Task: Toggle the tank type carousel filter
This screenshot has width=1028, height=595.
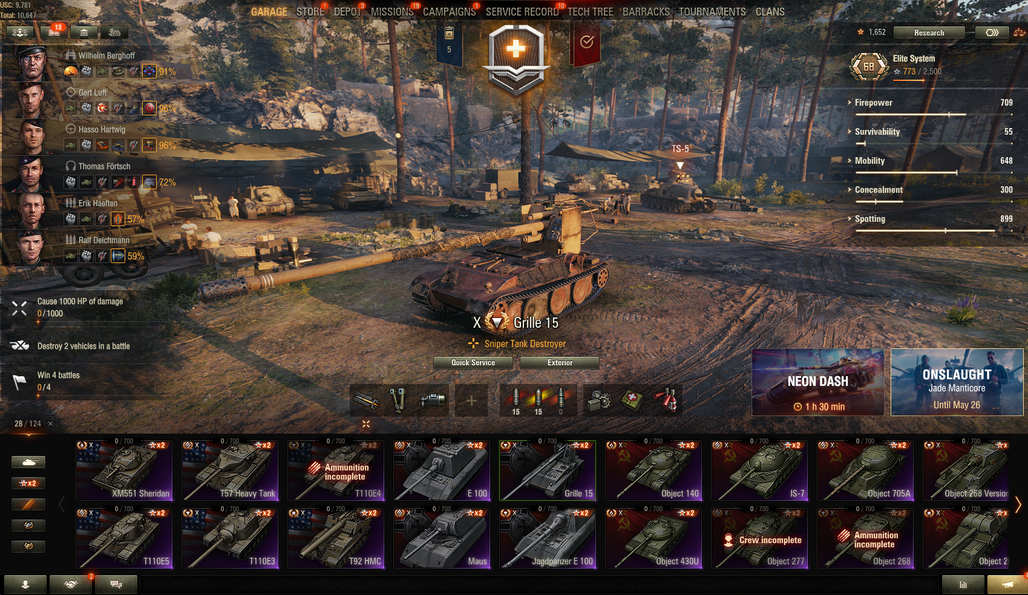Action: coord(28,462)
